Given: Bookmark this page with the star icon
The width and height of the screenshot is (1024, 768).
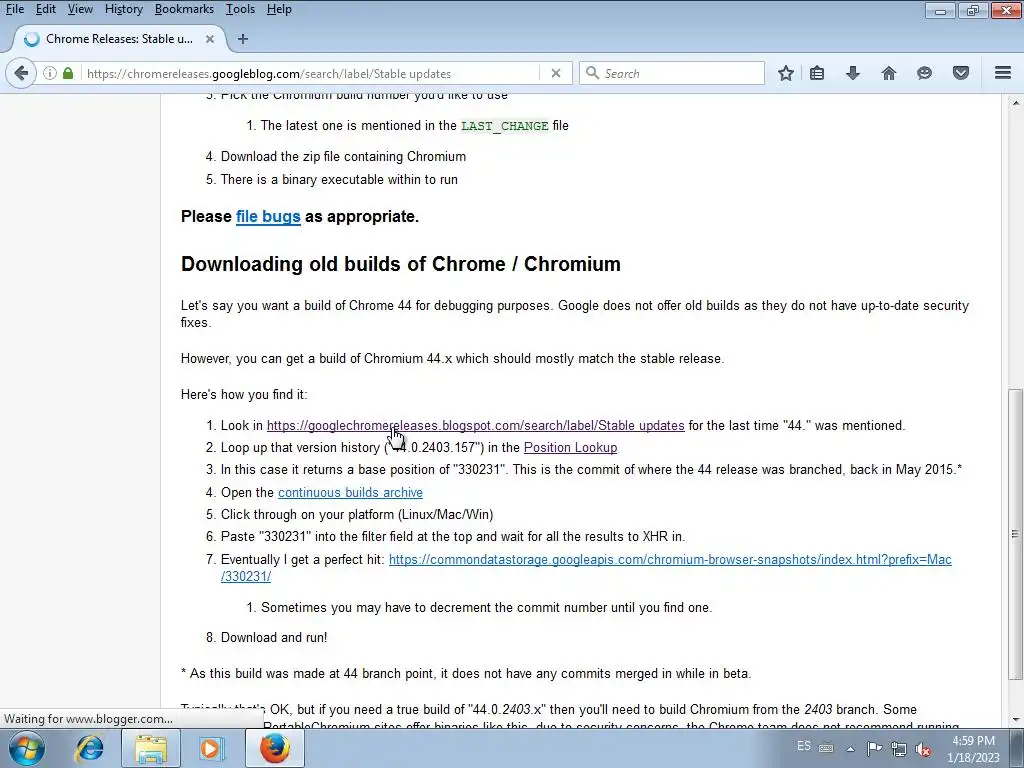Looking at the screenshot, I should click(786, 73).
